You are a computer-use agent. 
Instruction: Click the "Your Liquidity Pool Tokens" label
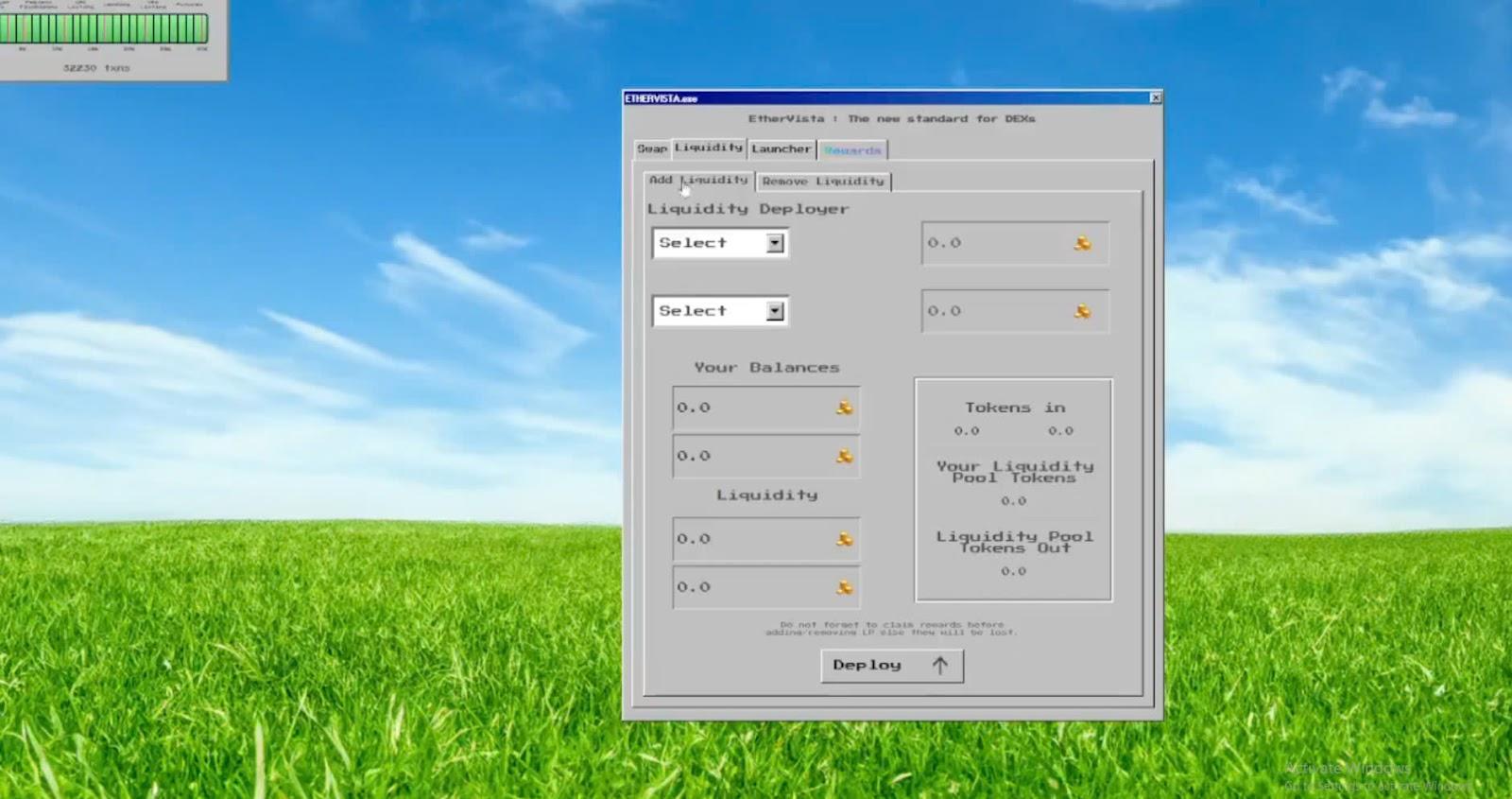coord(1014,472)
